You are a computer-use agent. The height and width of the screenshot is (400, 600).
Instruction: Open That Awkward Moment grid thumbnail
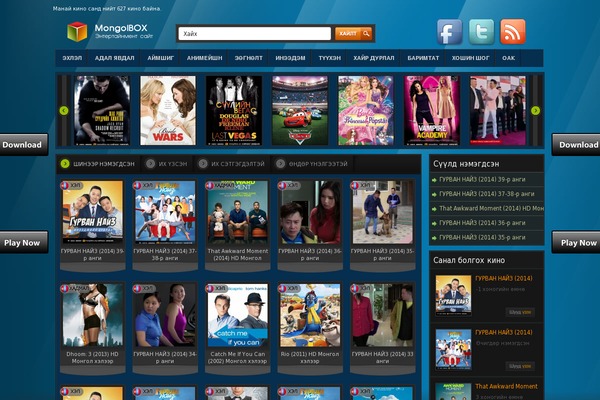click(238, 212)
